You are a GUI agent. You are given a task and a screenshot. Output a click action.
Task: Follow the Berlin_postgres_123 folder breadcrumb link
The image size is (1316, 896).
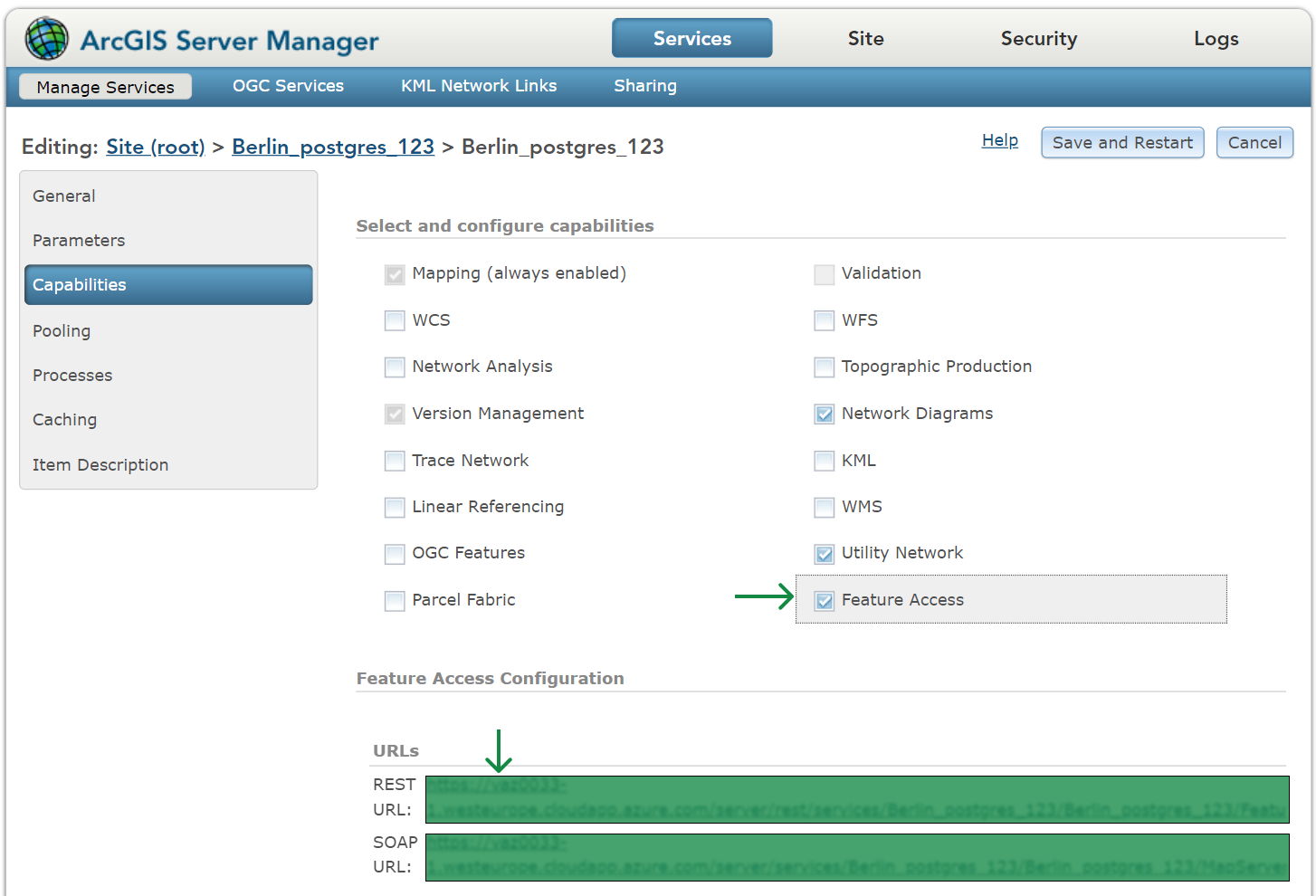[x=333, y=147]
